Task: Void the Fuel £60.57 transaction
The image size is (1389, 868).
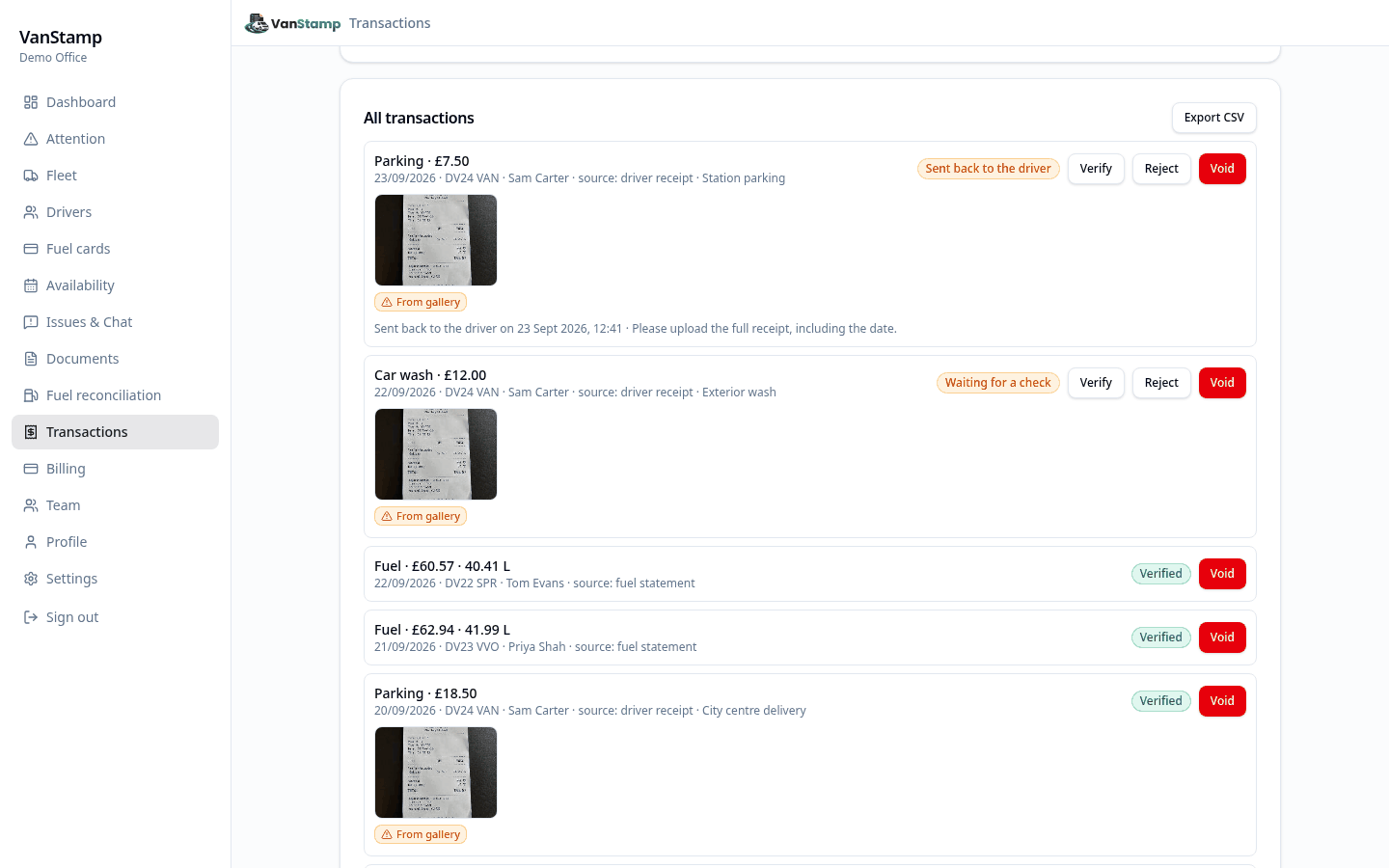Action: pyautogui.click(x=1222, y=574)
